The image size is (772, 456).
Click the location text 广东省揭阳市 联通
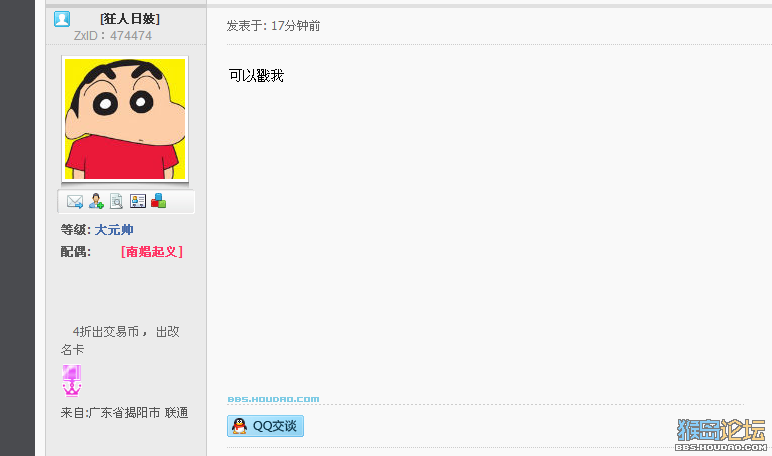(139, 413)
